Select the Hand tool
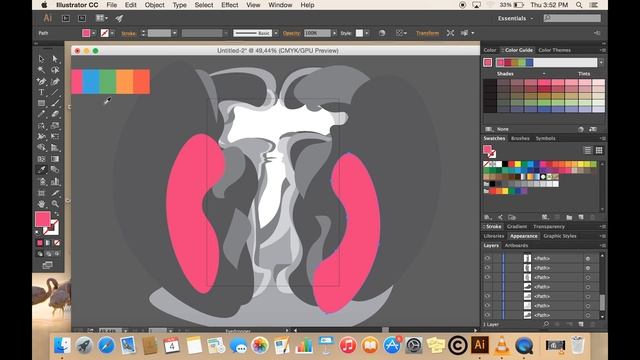Viewport: 640px width, 360px height. click(41, 203)
